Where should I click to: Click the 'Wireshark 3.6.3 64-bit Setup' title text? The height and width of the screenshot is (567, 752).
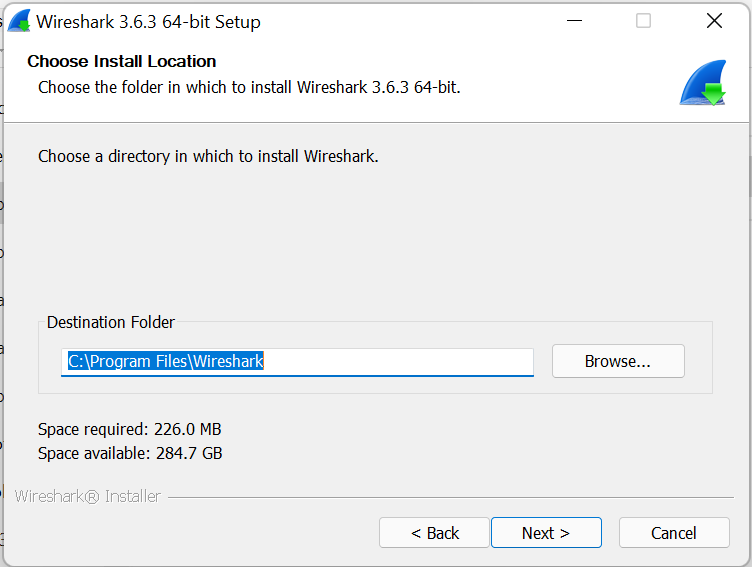[148, 22]
